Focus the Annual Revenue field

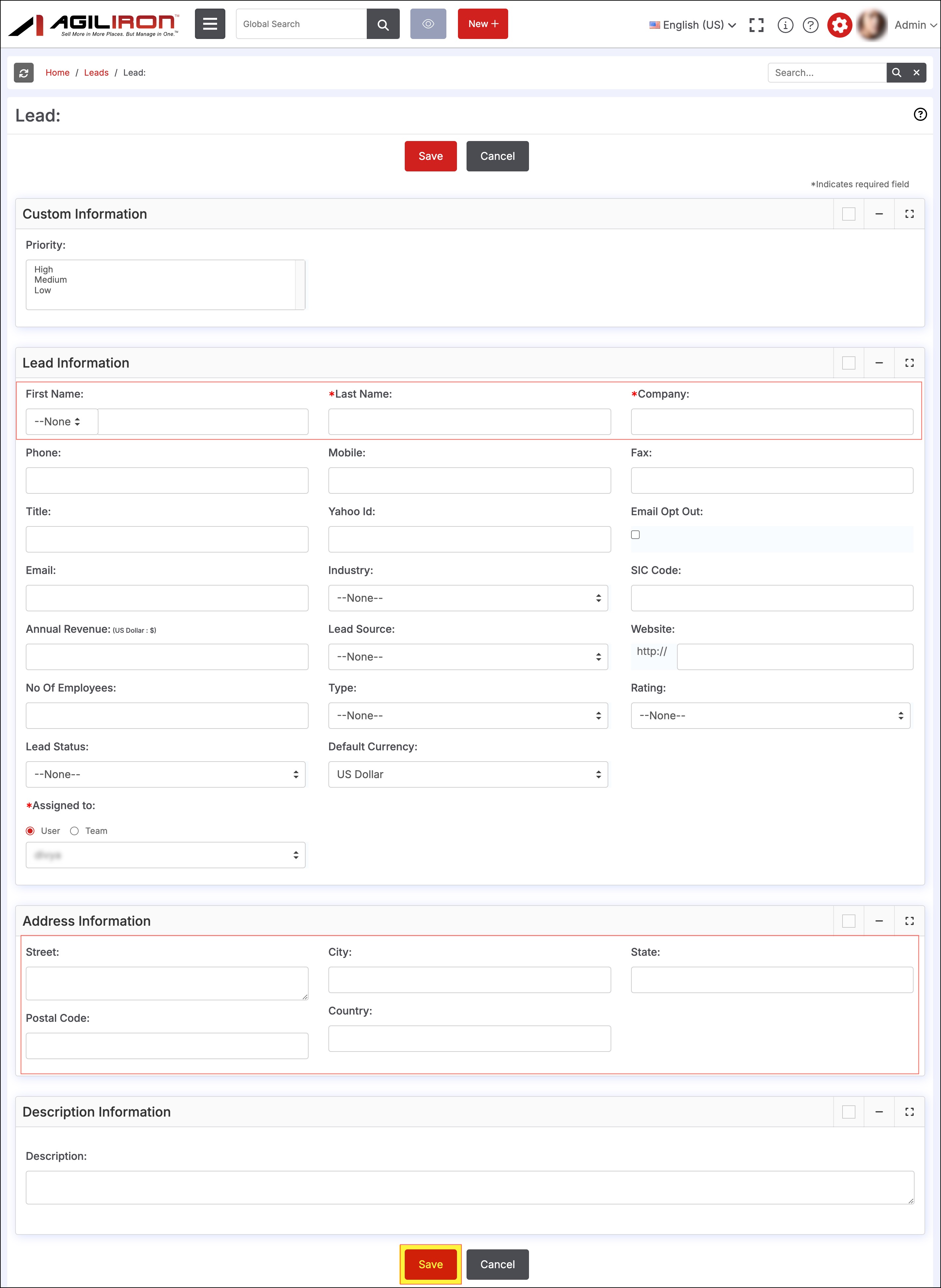(167, 657)
